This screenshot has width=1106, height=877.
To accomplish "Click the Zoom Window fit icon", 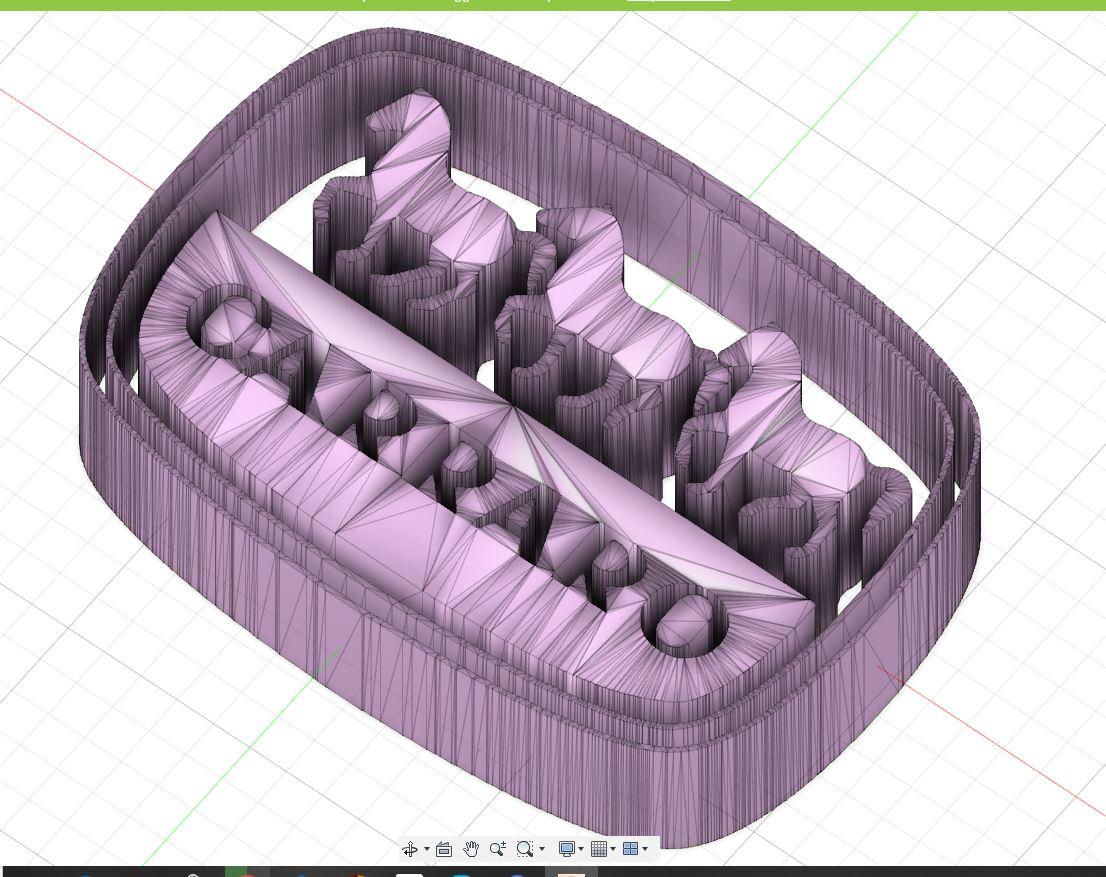I will 525,849.
